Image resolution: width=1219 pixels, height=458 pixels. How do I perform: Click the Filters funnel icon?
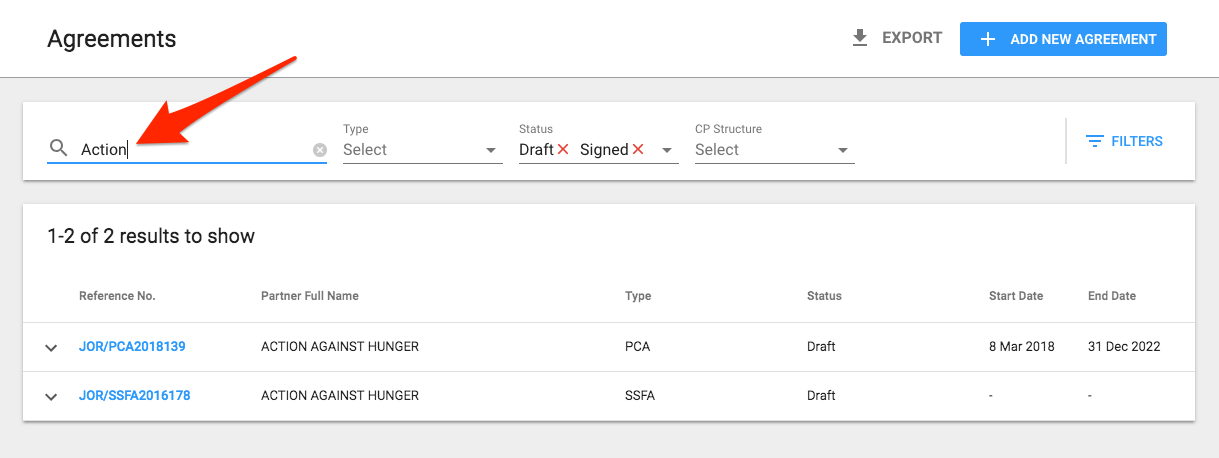[x=1095, y=142]
